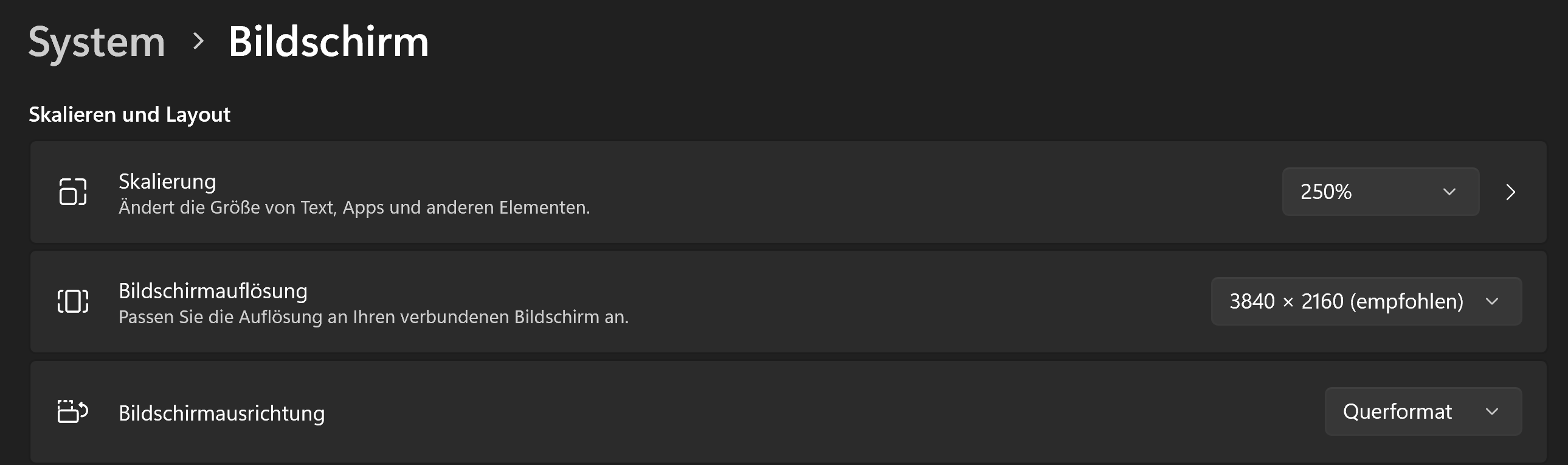1568x465 pixels.
Task: Click the chevron in resolution dropdown
Action: [x=1492, y=301]
